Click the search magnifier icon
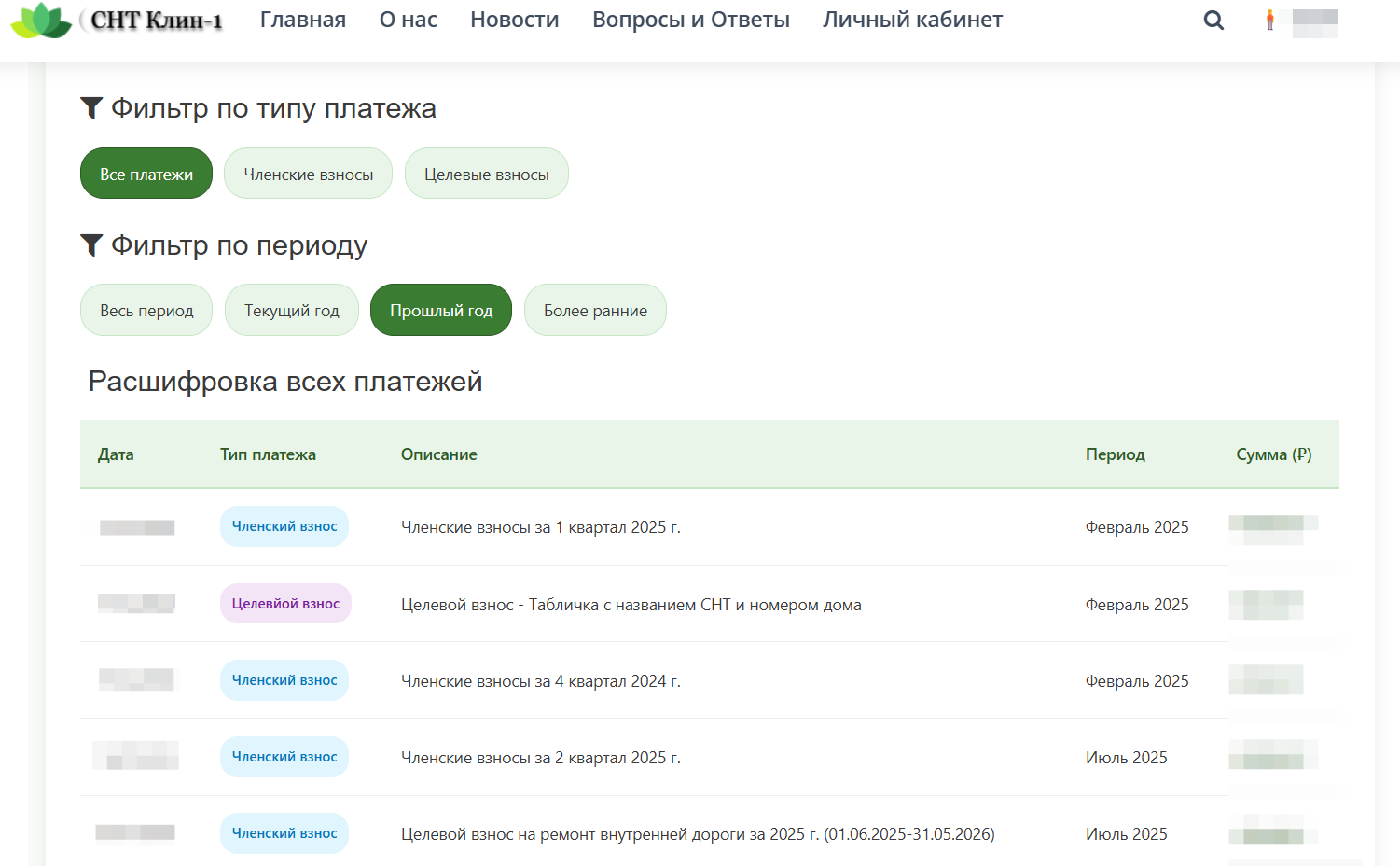Viewport: 1400px width, 866px height. (x=1213, y=21)
